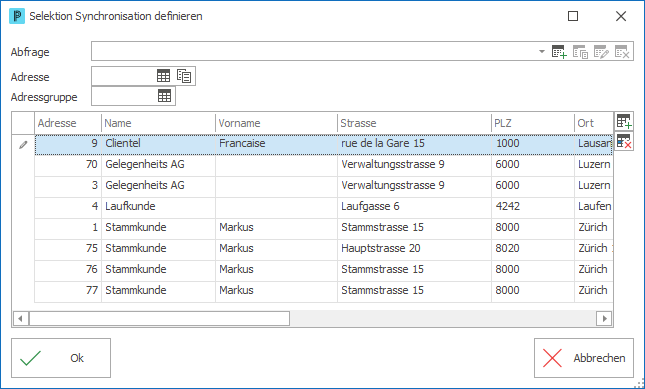
Task: Sort by the PLZ column header
Action: click(x=533, y=123)
